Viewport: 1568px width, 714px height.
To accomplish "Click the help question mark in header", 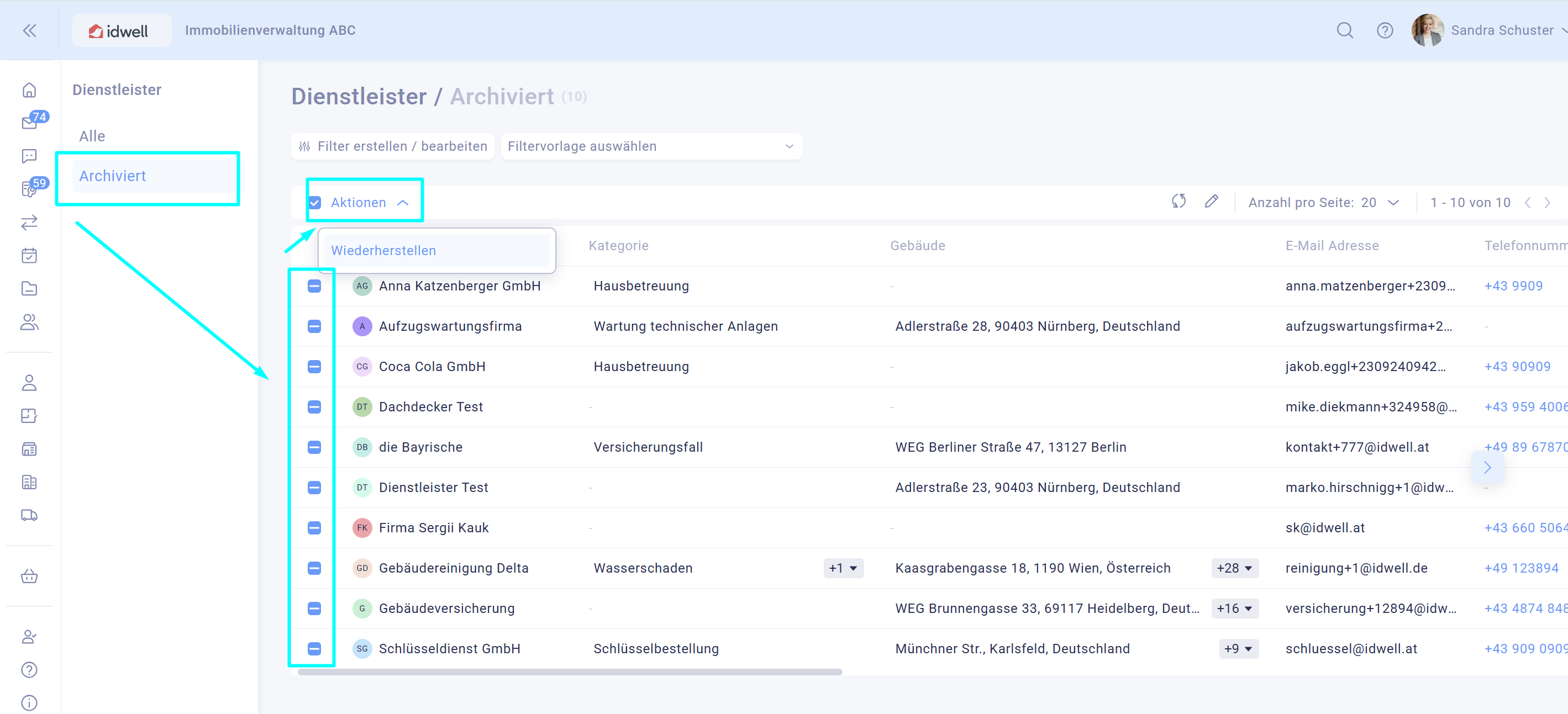I will tap(1385, 30).
